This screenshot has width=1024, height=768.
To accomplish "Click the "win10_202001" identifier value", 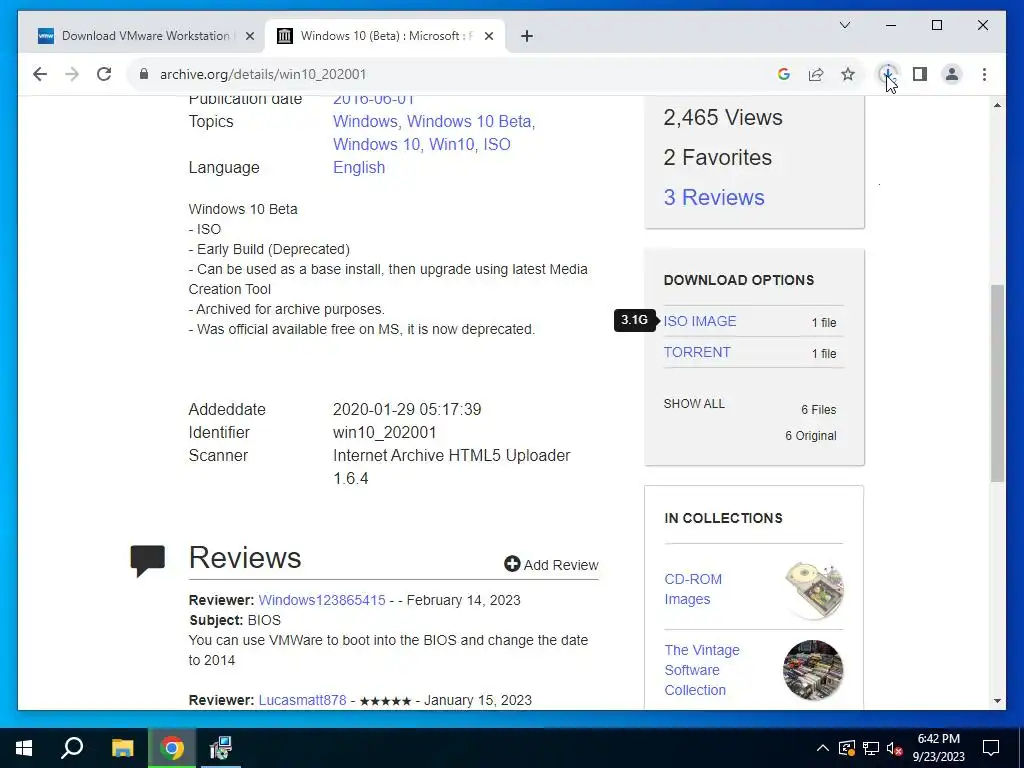I will (384, 432).
